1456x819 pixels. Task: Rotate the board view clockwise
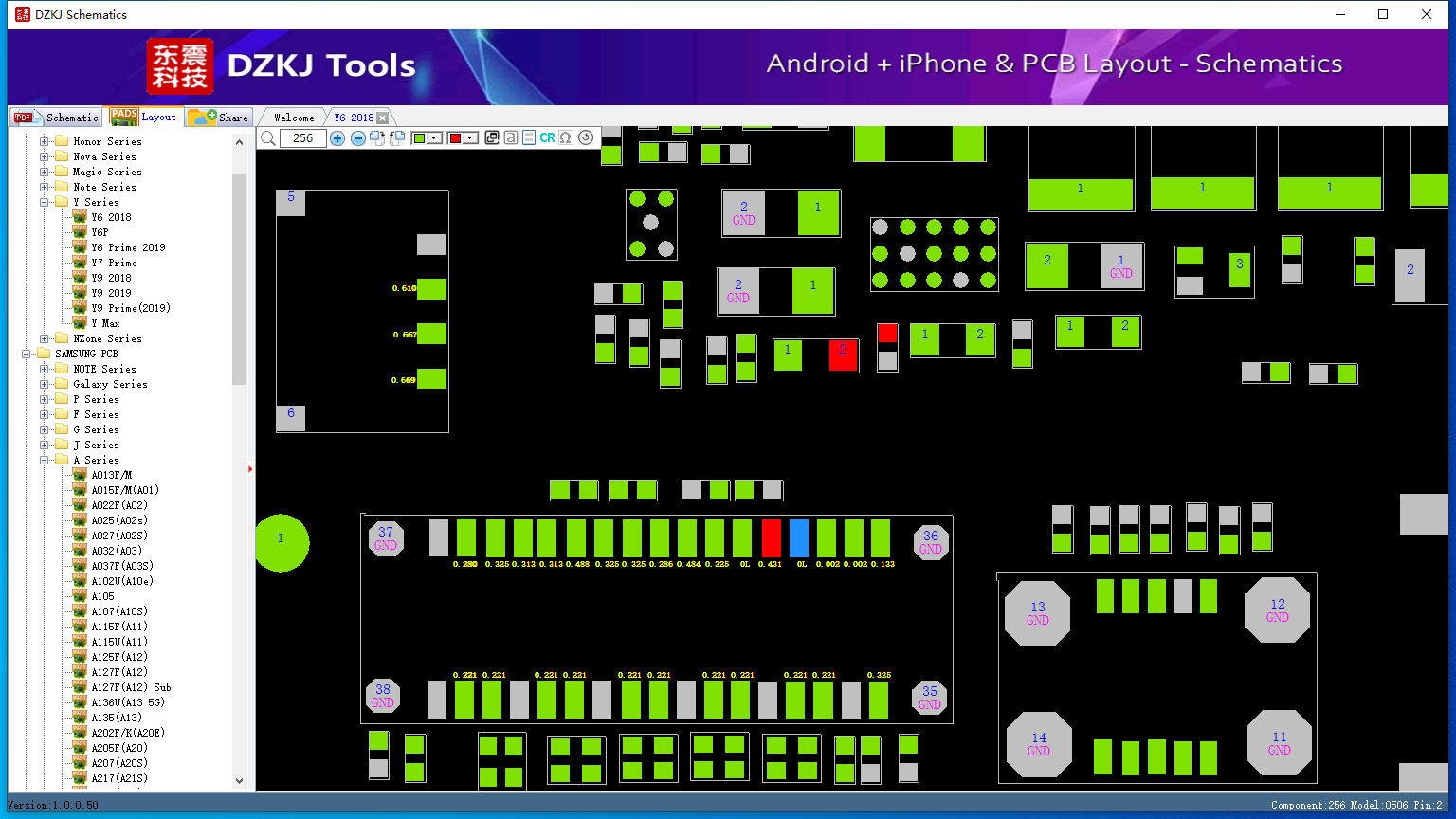point(377,138)
